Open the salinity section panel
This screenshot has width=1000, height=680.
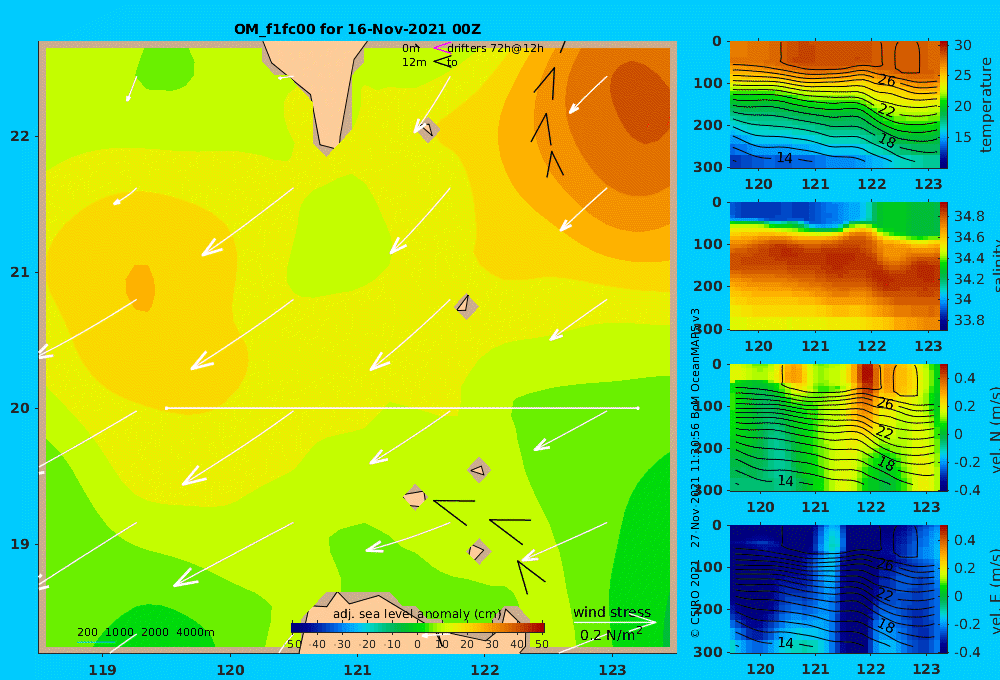pyautogui.click(x=834, y=266)
